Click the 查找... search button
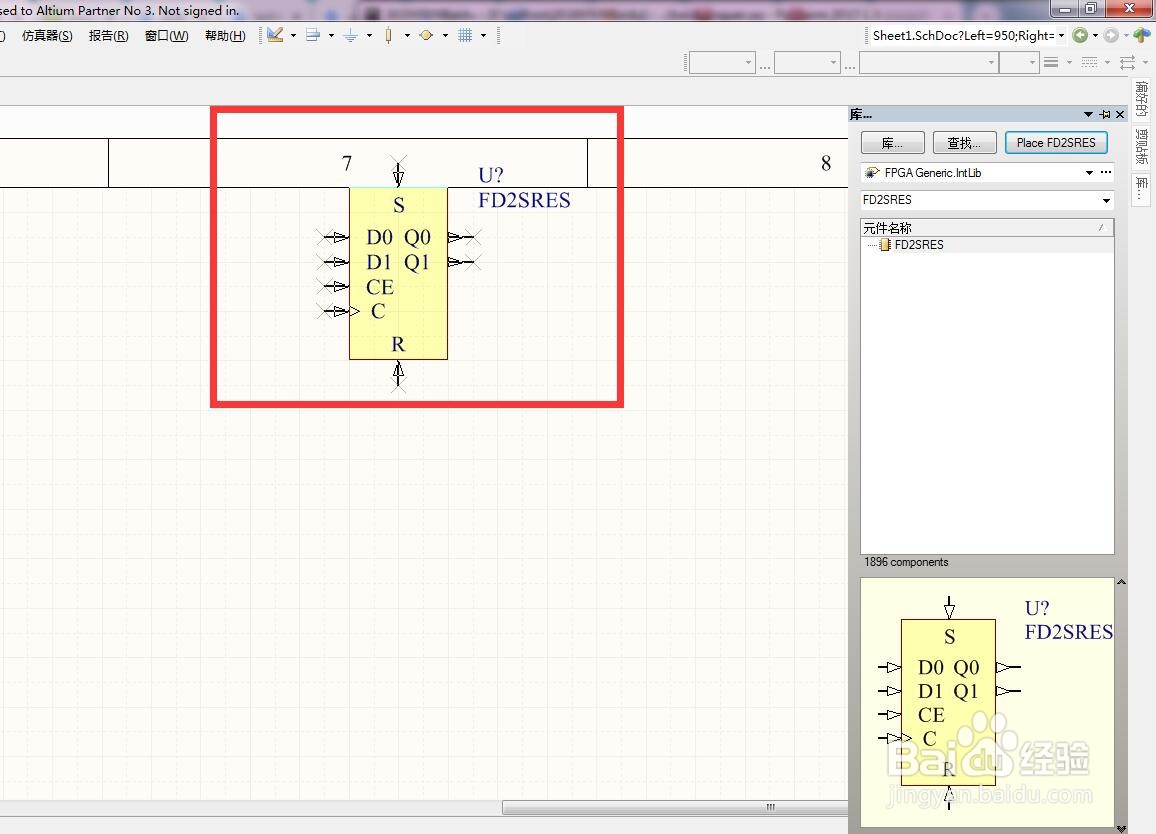Image resolution: width=1156 pixels, height=834 pixels. (964, 142)
